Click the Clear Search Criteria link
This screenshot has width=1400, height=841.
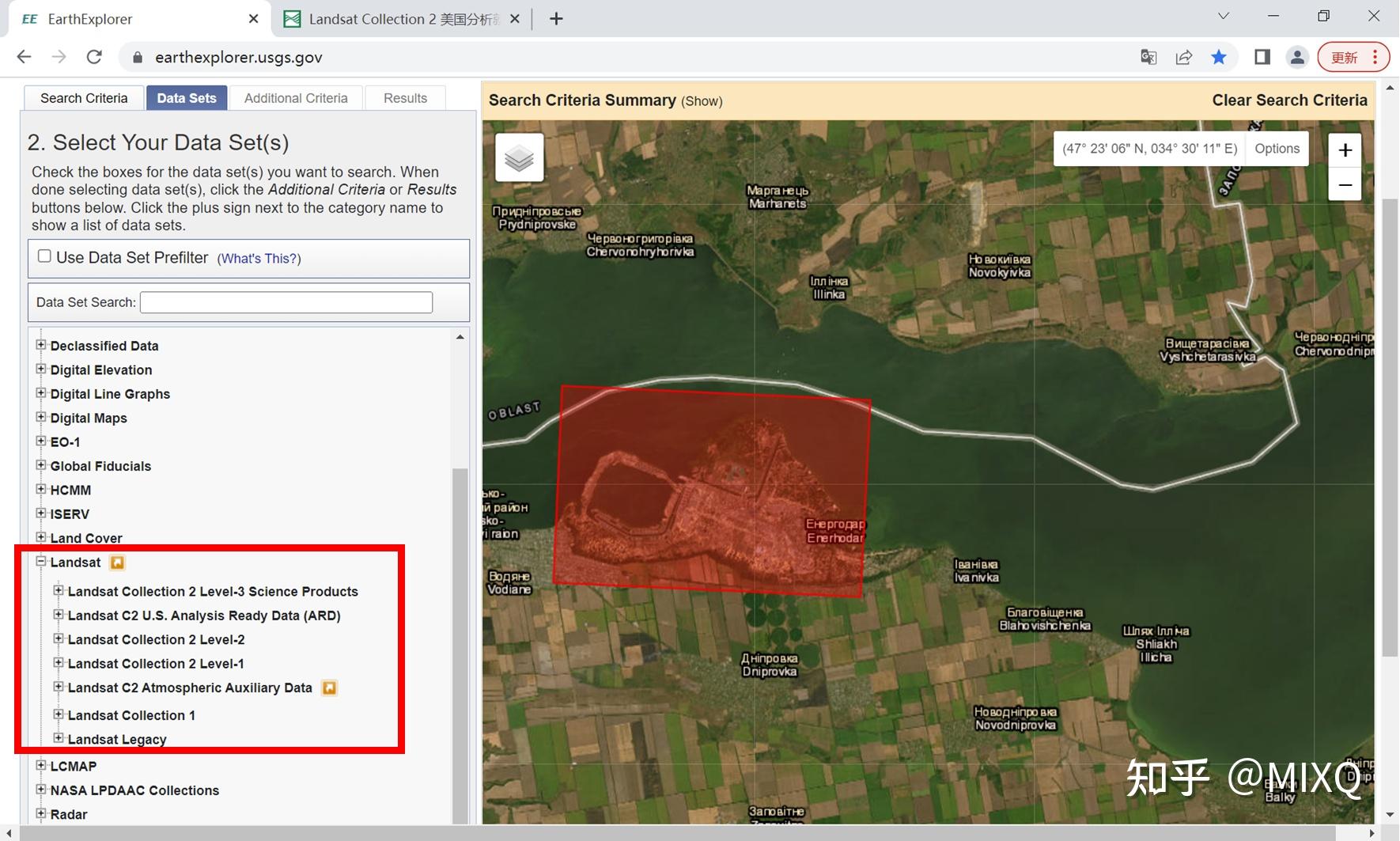tap(1289, 100)
